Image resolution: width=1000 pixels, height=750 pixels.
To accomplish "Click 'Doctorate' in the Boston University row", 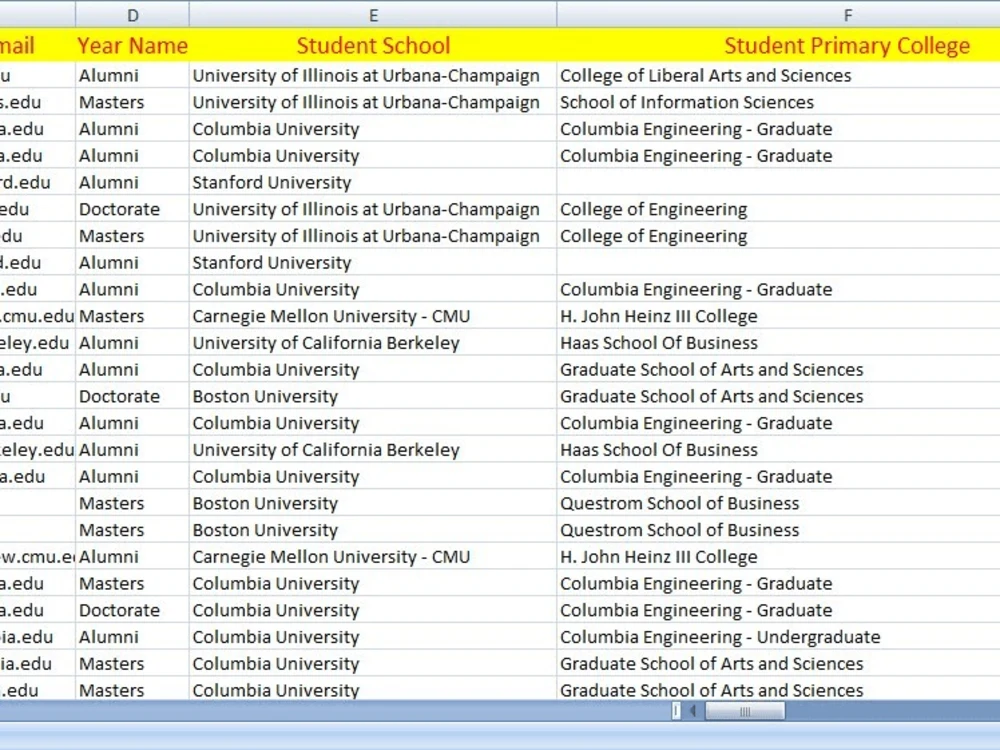I will click(x=133, y=396).
